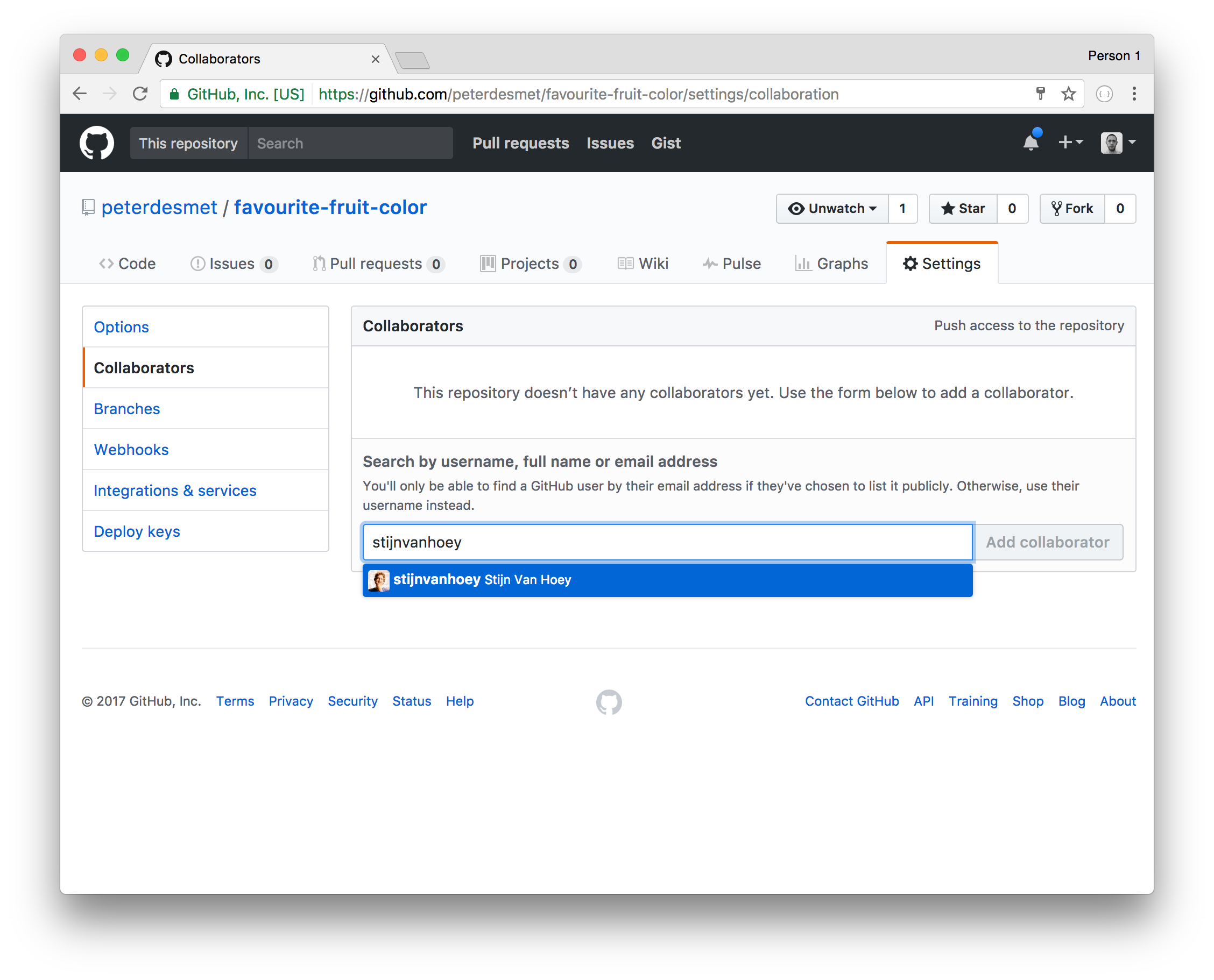Viewport: 1214px width, 980px height.
Task: Open the Branches settings page
Action: pos(126,408)
